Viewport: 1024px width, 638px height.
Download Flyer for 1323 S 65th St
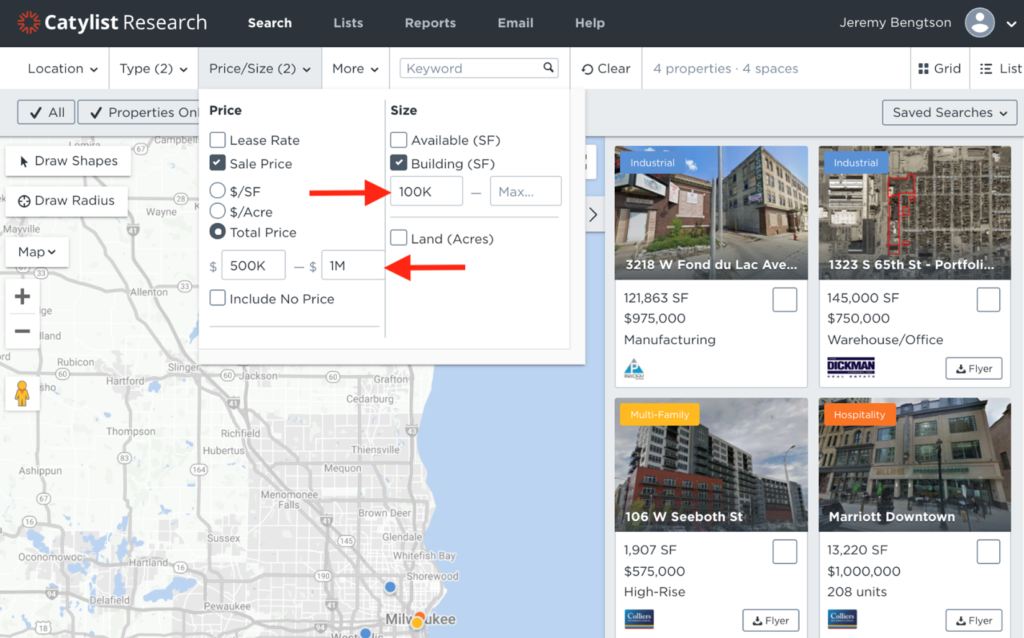click(974, 368)
